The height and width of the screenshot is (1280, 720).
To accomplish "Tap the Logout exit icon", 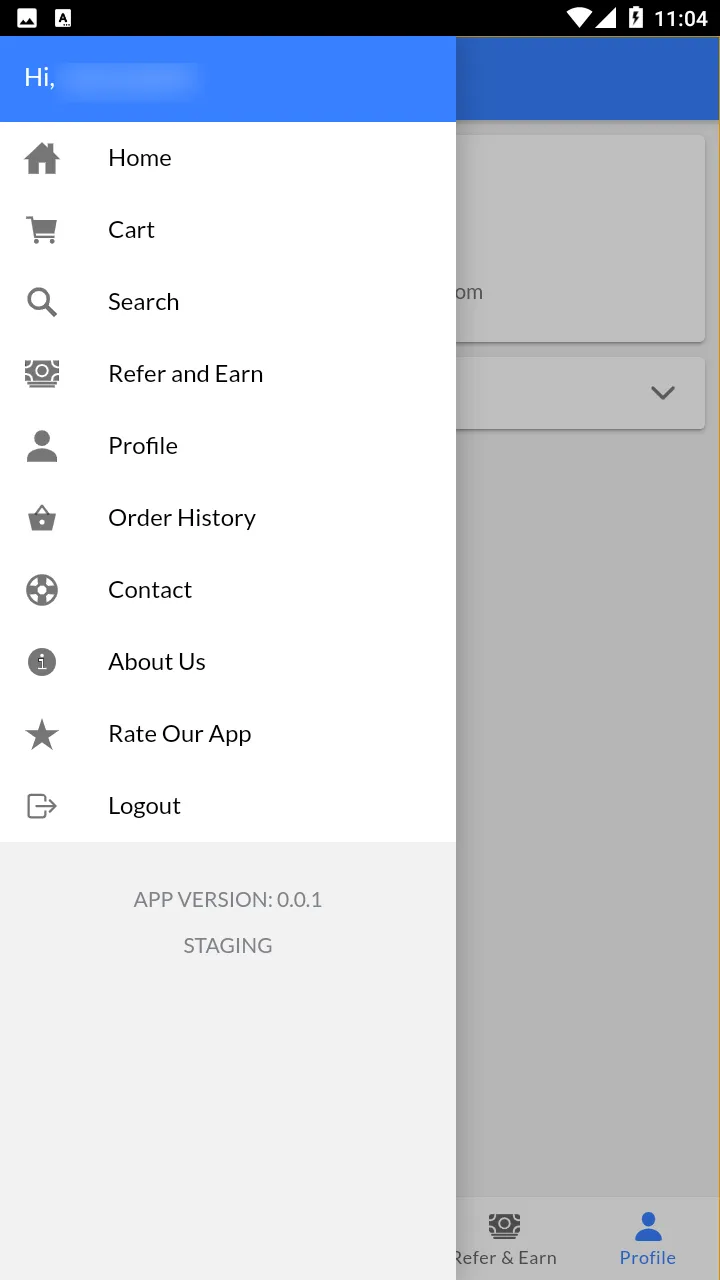I will [42, 806].
